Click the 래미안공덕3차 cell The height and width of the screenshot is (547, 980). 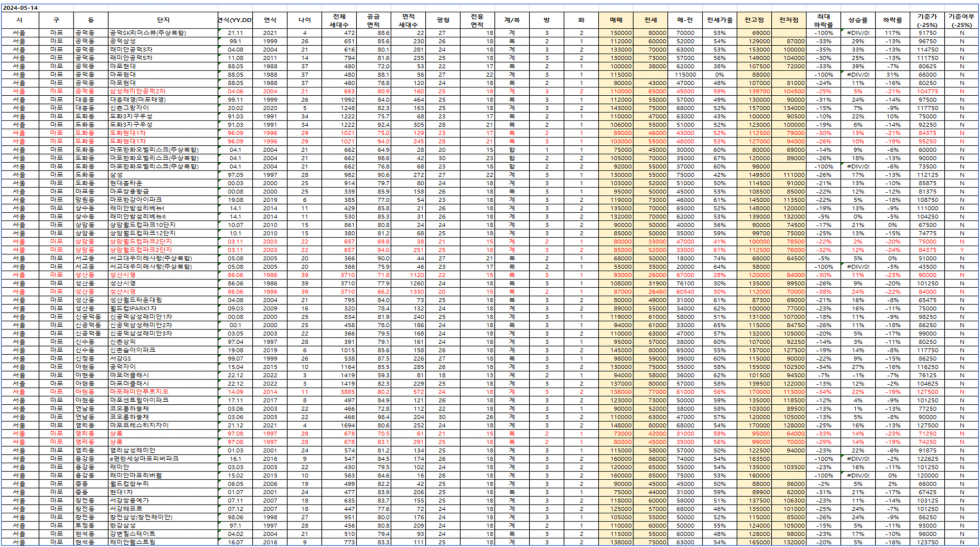click(x=163, y=49)
